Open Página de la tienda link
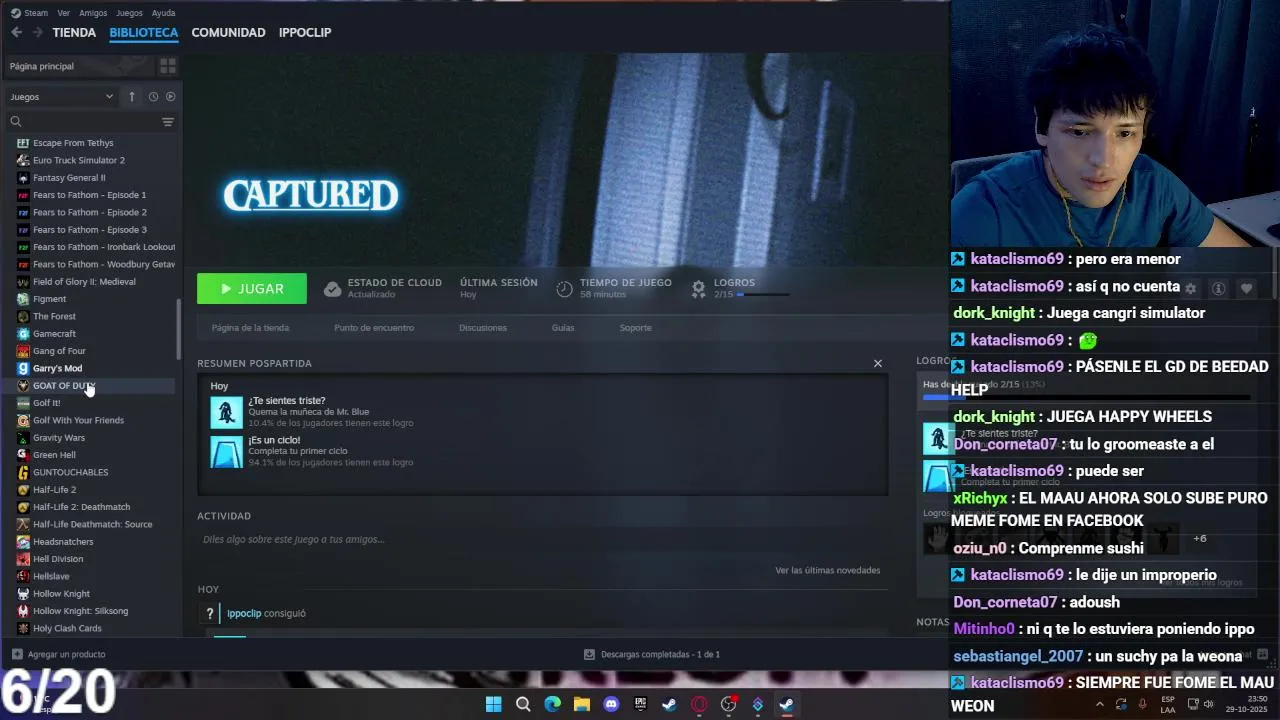 [250, 328]
